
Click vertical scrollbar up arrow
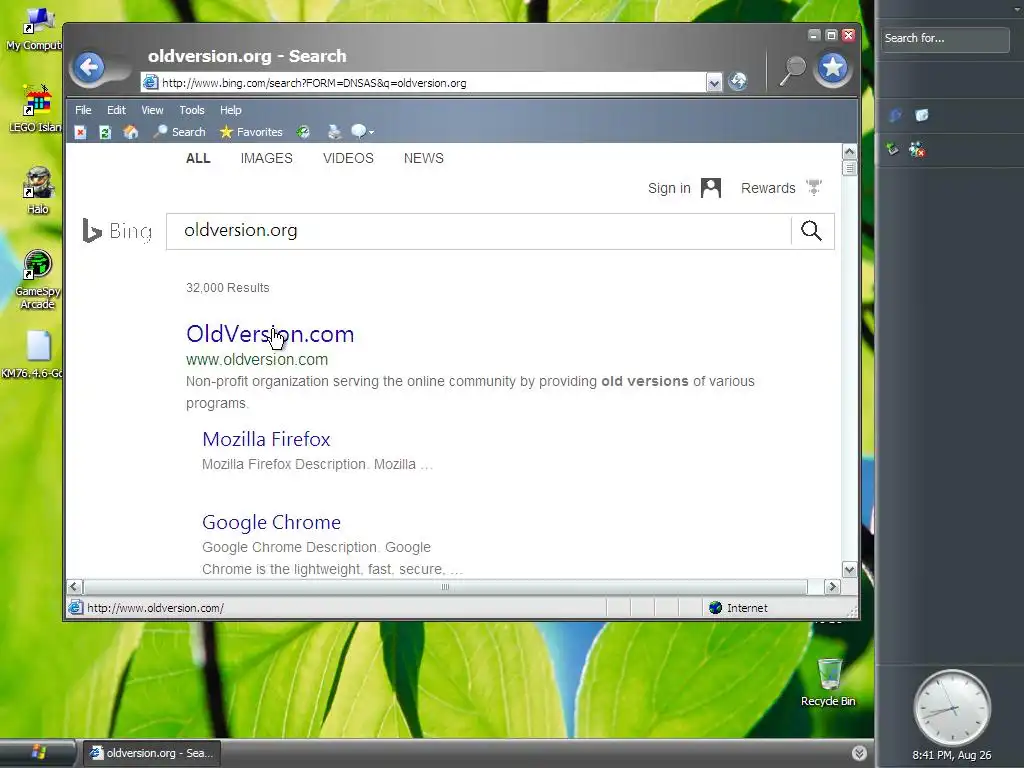coord(849,152)
